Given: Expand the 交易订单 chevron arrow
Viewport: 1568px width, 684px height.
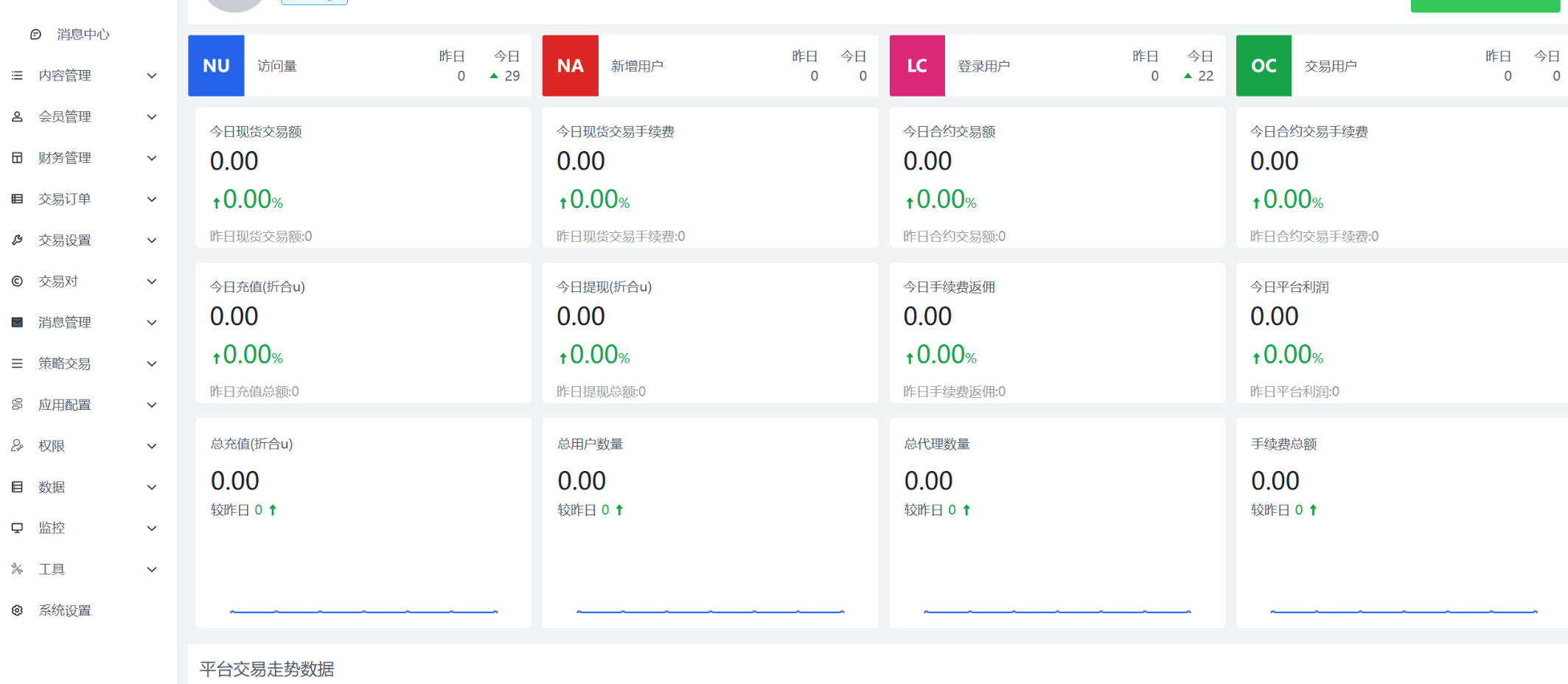Looking at the screenshot, I should (x=152, y=199).
